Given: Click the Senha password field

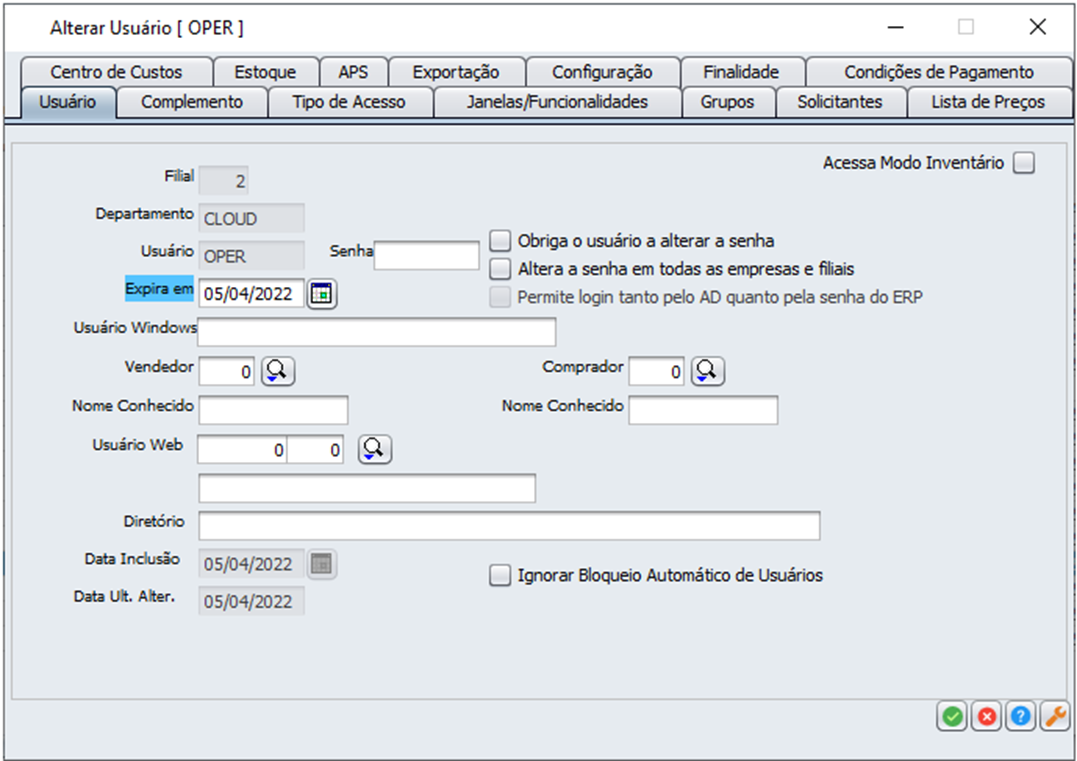Looking at the screenshot, I should click(x=427, y=256).
